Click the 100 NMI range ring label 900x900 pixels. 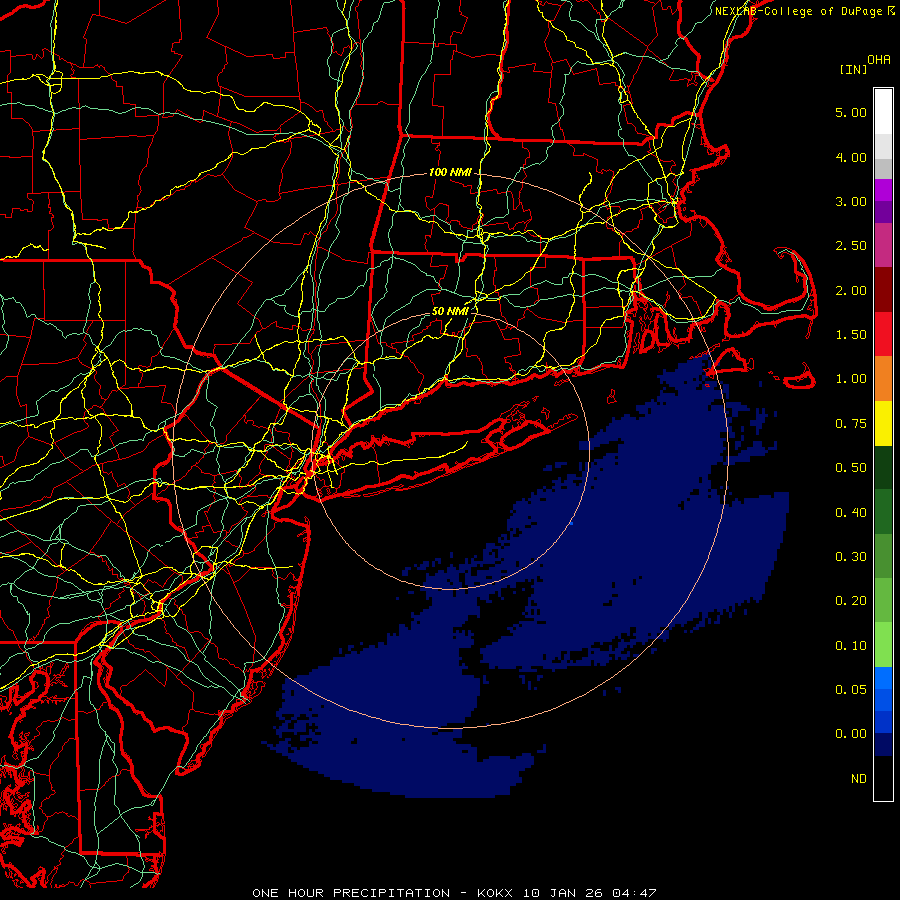click(450, 172)
